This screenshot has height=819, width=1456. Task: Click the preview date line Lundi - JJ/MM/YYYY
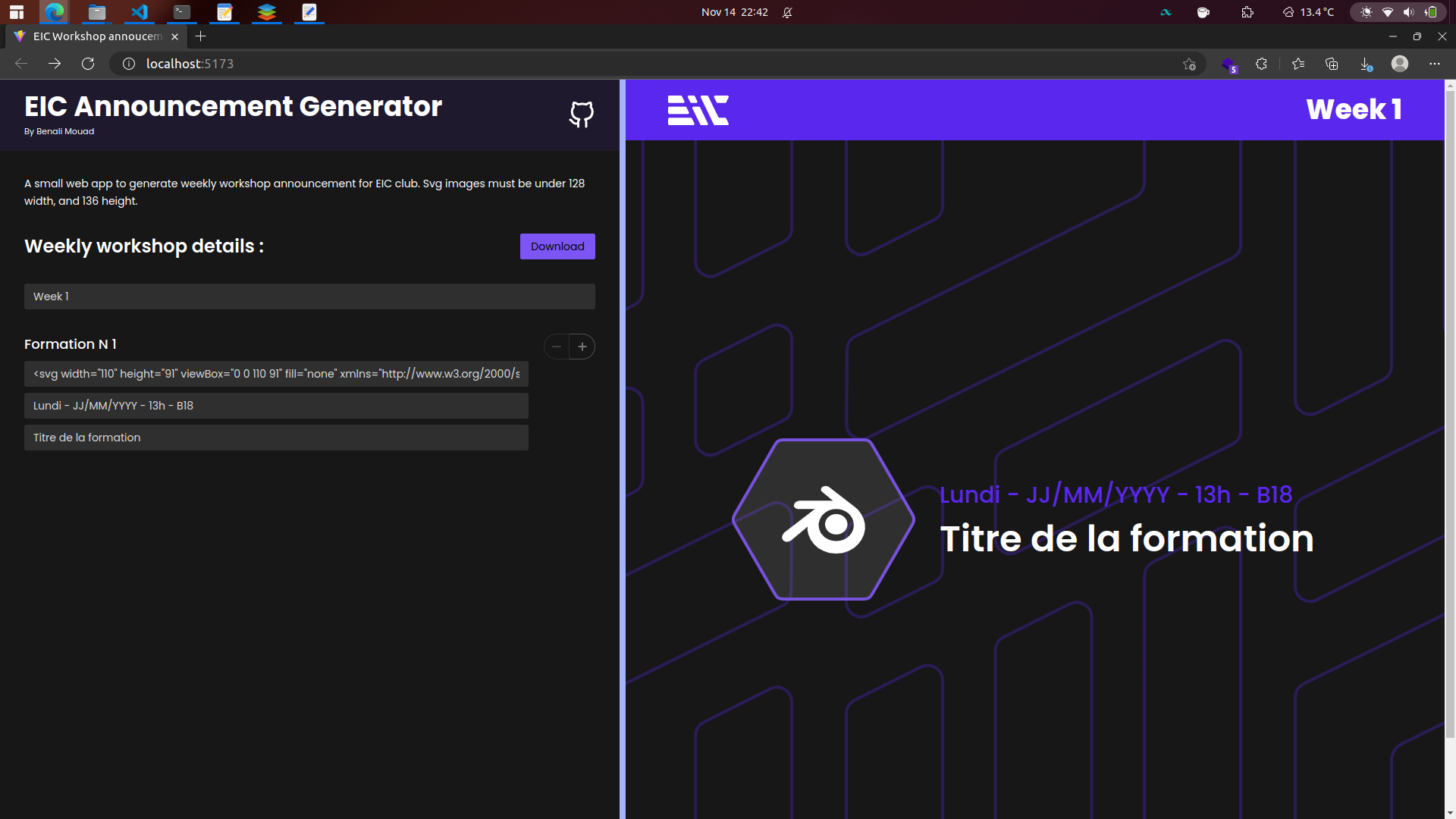click(1116, 494)
